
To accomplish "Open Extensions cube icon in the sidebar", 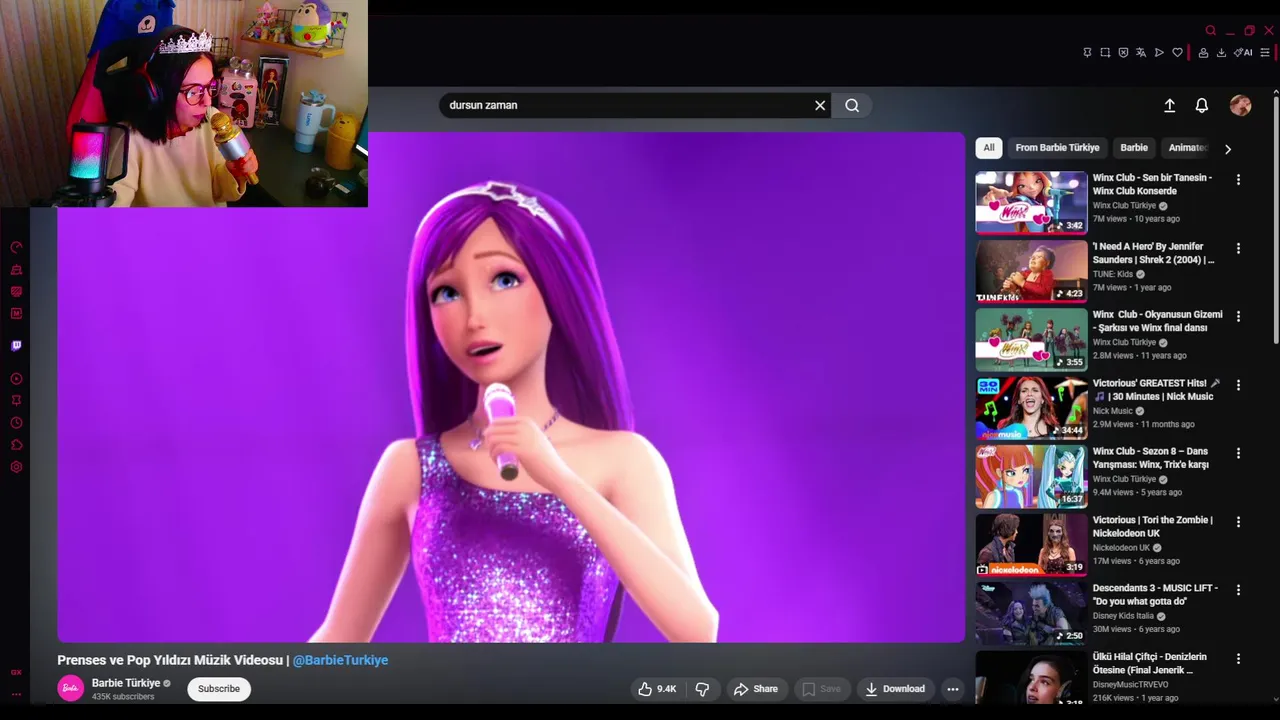I will coord(16,445).
